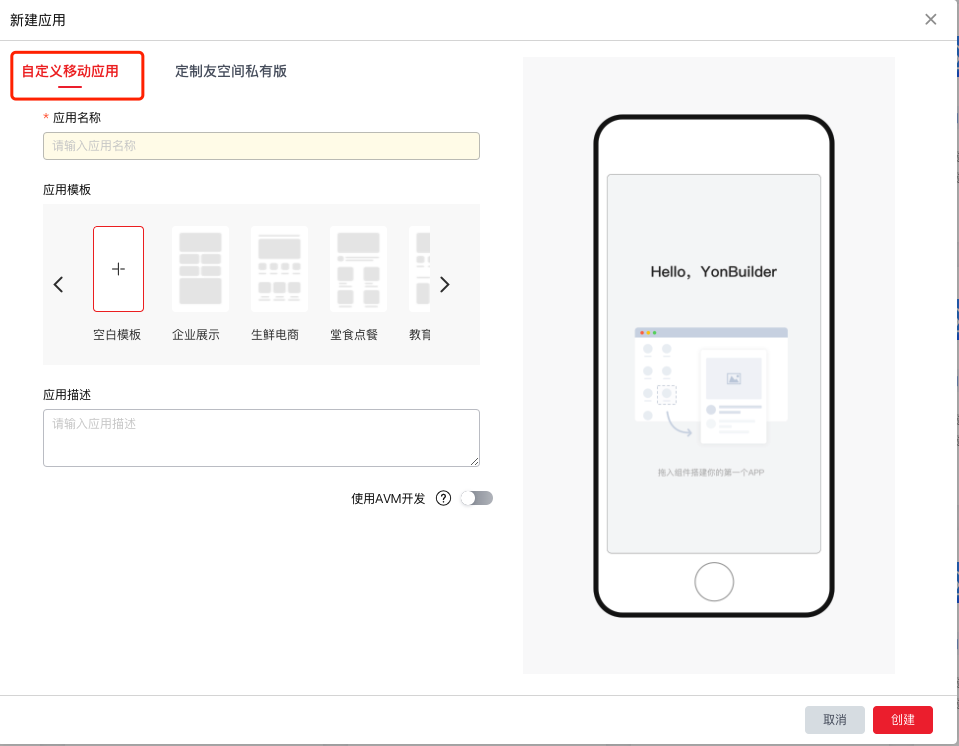The height and width of the screenshot is (746, 959).
Task: Click the 企业展示 label text
Action: tap(196, 334)
